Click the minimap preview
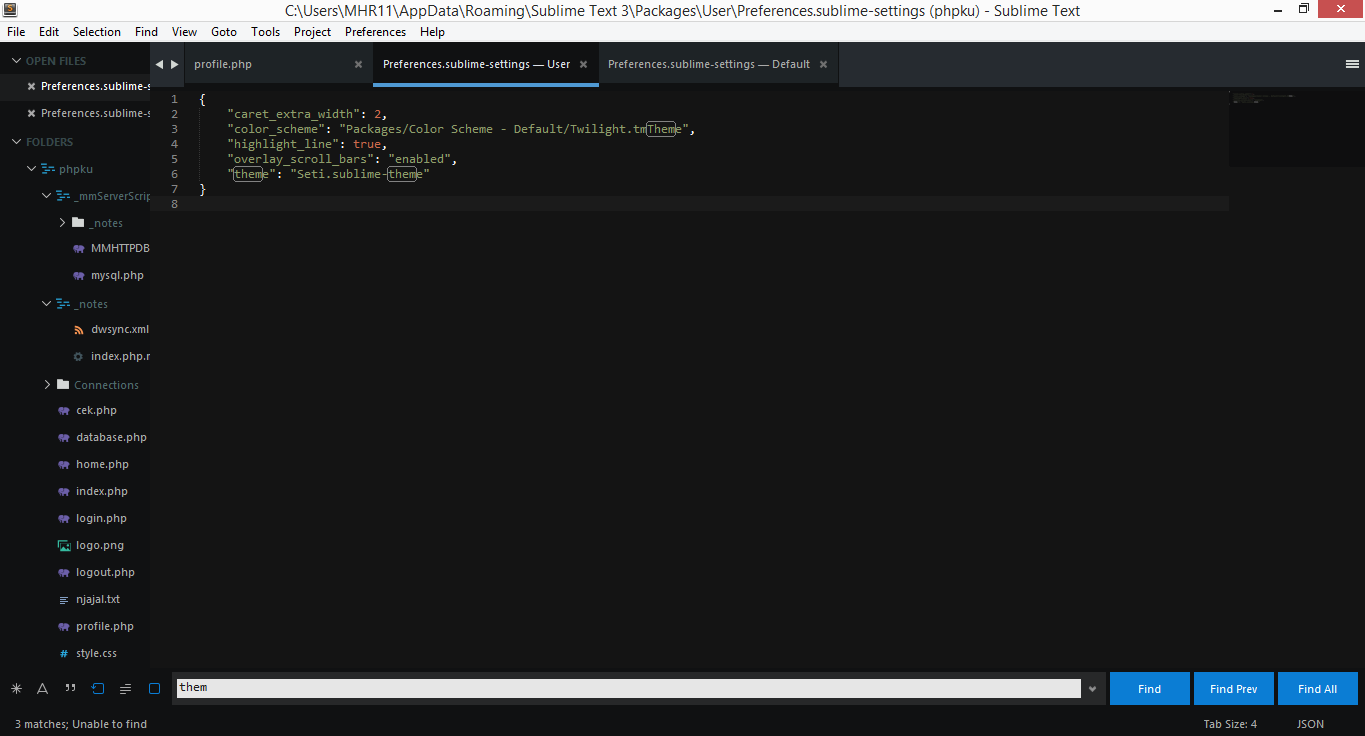Viewport: 1365px width, 736px height. [1296, 130]
